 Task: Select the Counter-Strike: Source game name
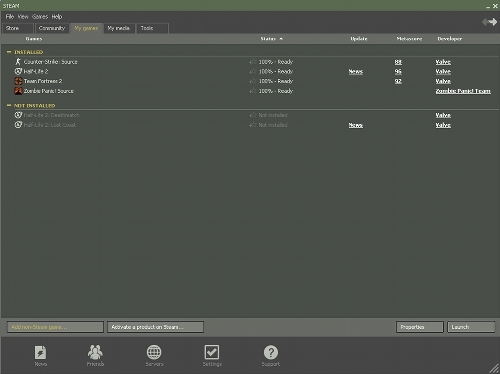[x=51, y=62]
